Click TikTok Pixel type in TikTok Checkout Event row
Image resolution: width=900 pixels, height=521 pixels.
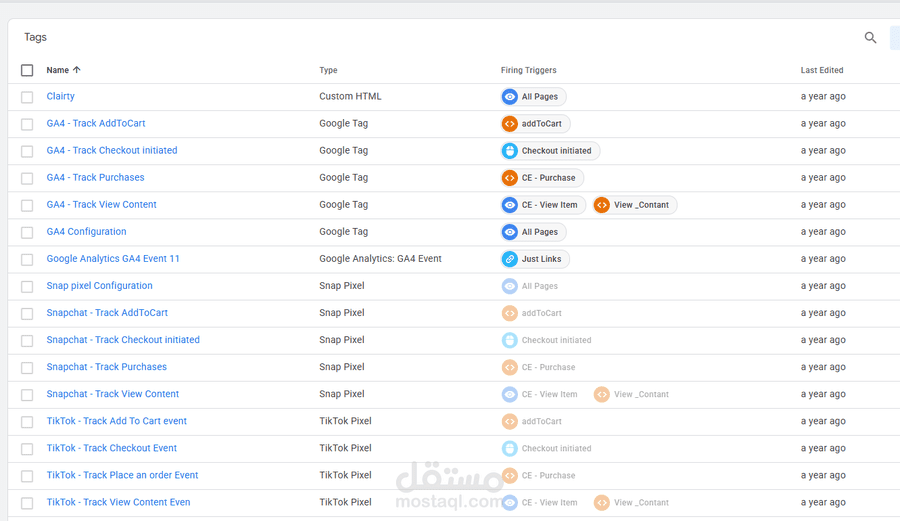point(346,448)
